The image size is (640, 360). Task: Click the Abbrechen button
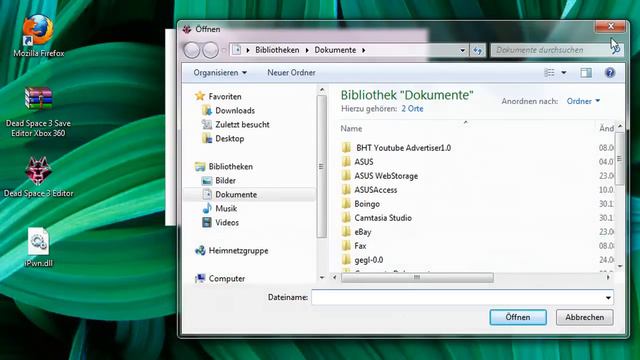point(584,317)
